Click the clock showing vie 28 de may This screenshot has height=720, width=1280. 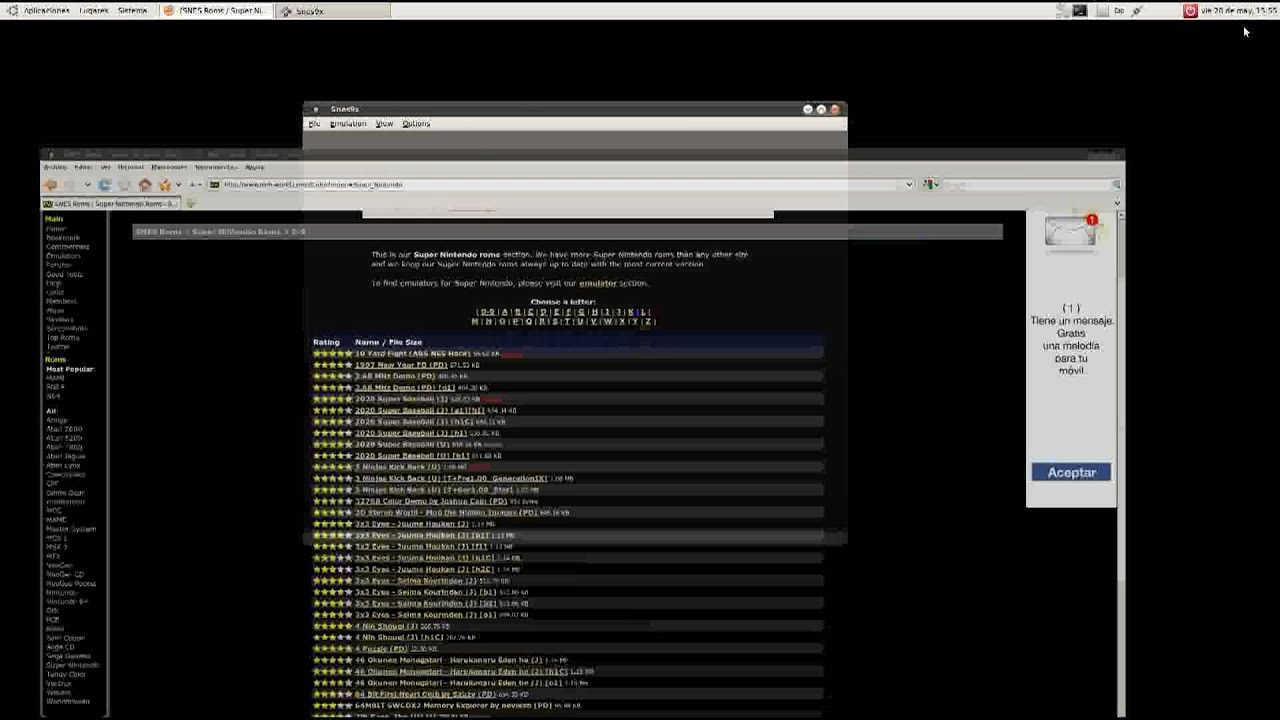pyautogui.click(x=1238, y=10)
